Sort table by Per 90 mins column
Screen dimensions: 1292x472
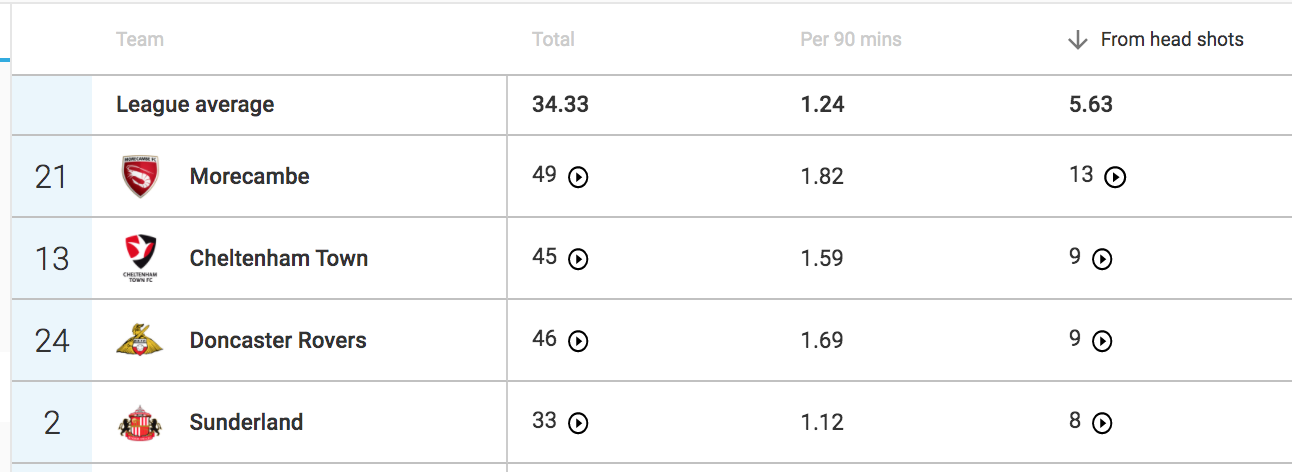coord(851,40)
